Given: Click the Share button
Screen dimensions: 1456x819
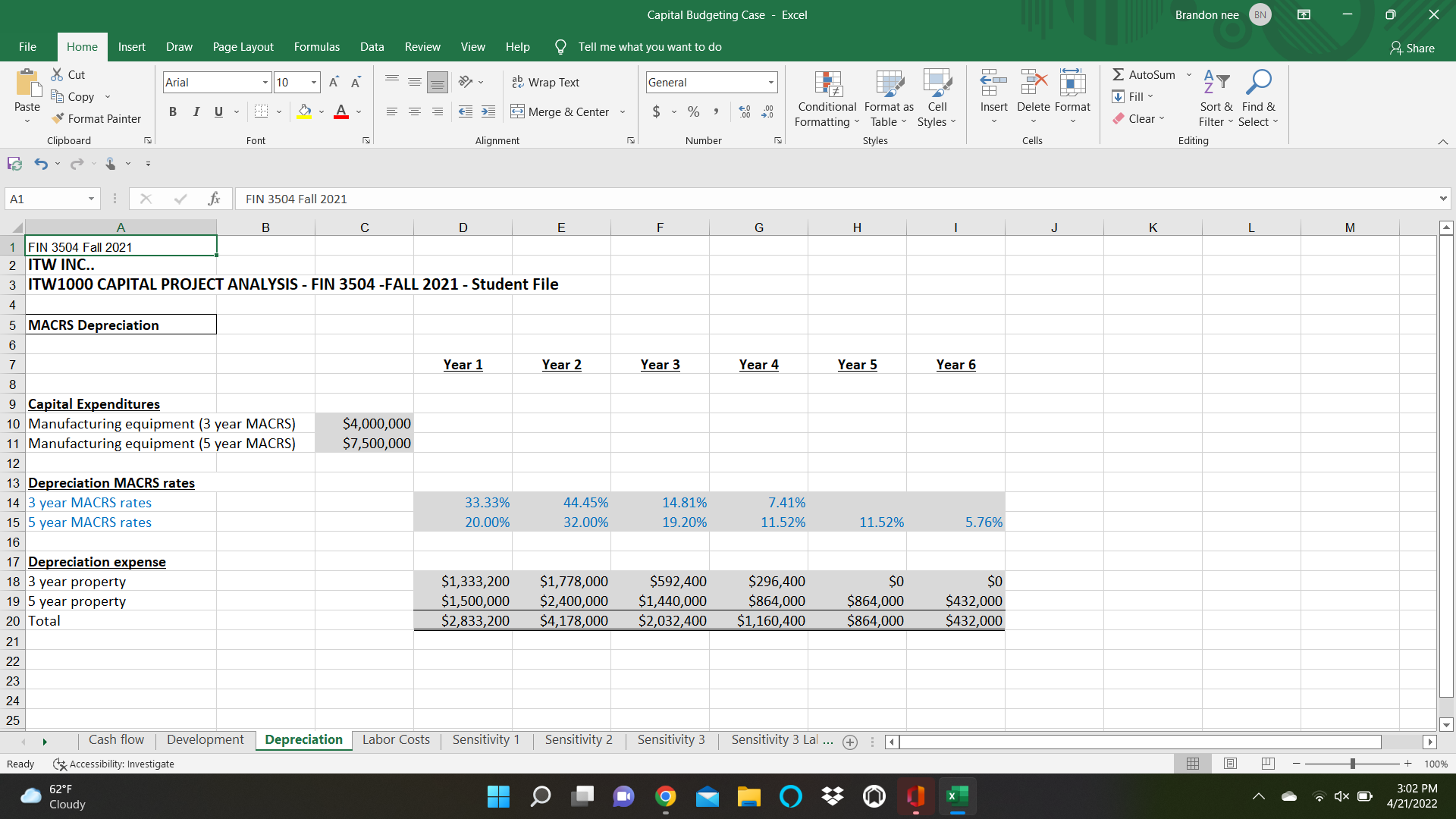Looking at the screenshot, I should click(1412, 48).
